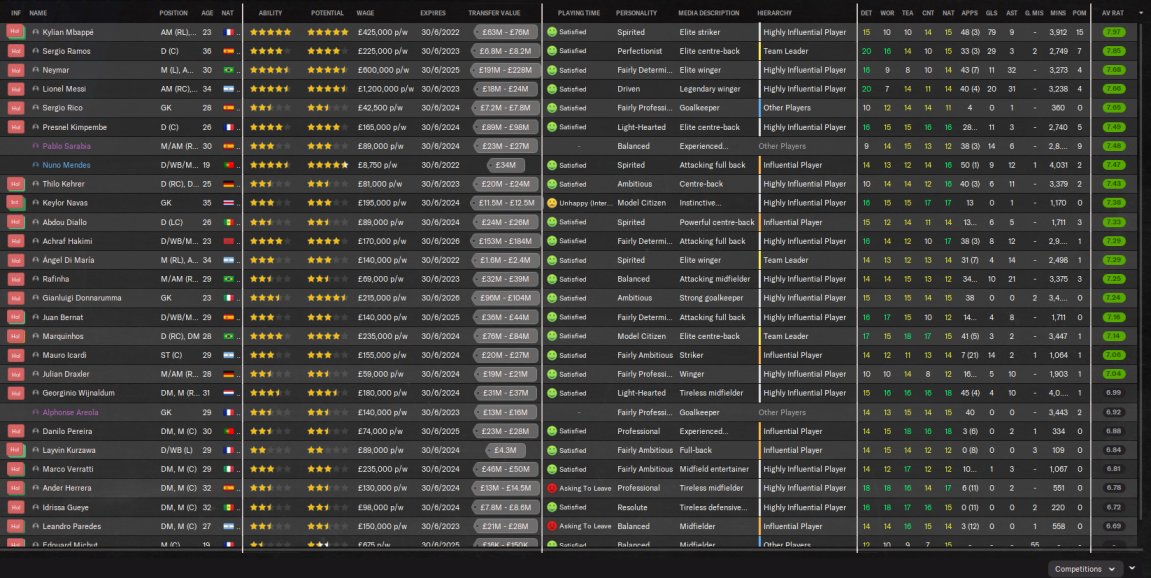
Task: Click the 7.97 average rating badge
Action: tap(1113, 32)
